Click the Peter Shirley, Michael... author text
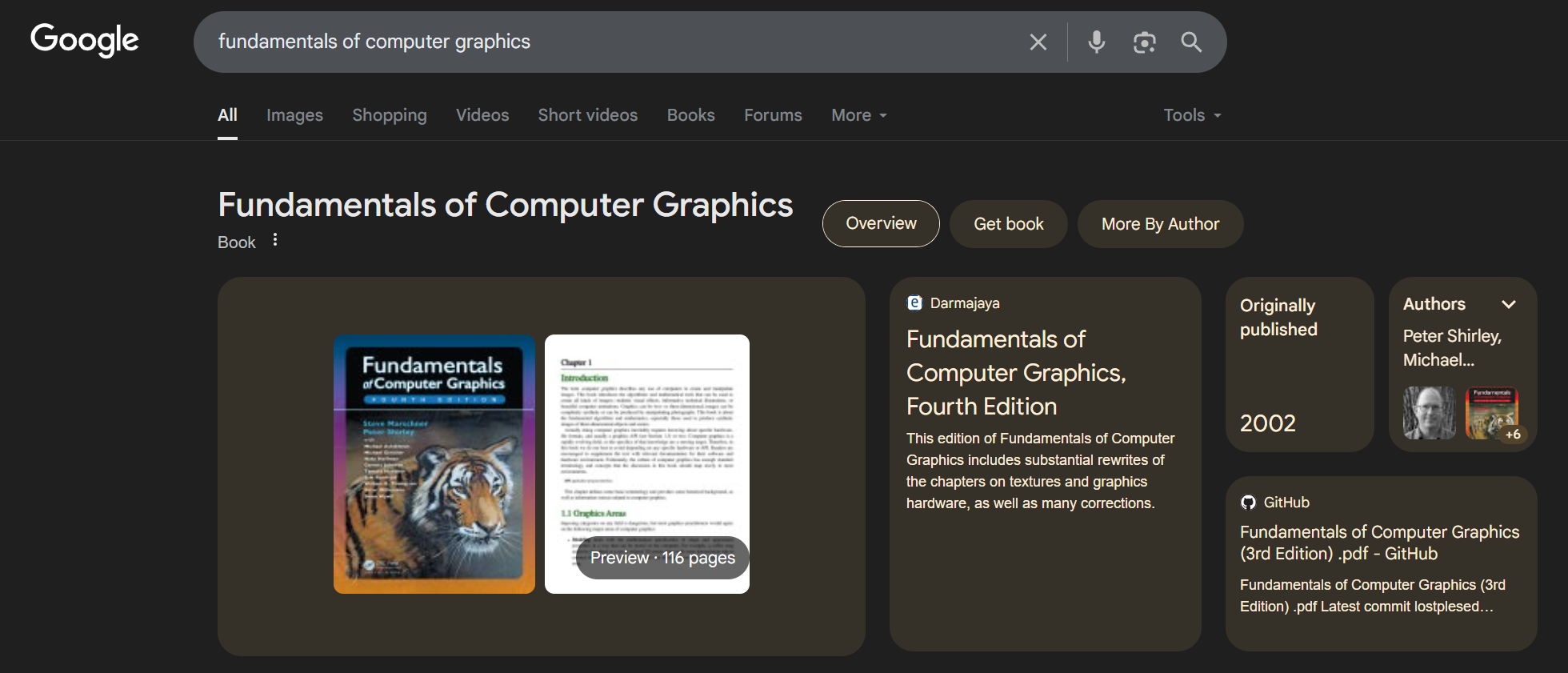 1452,348
